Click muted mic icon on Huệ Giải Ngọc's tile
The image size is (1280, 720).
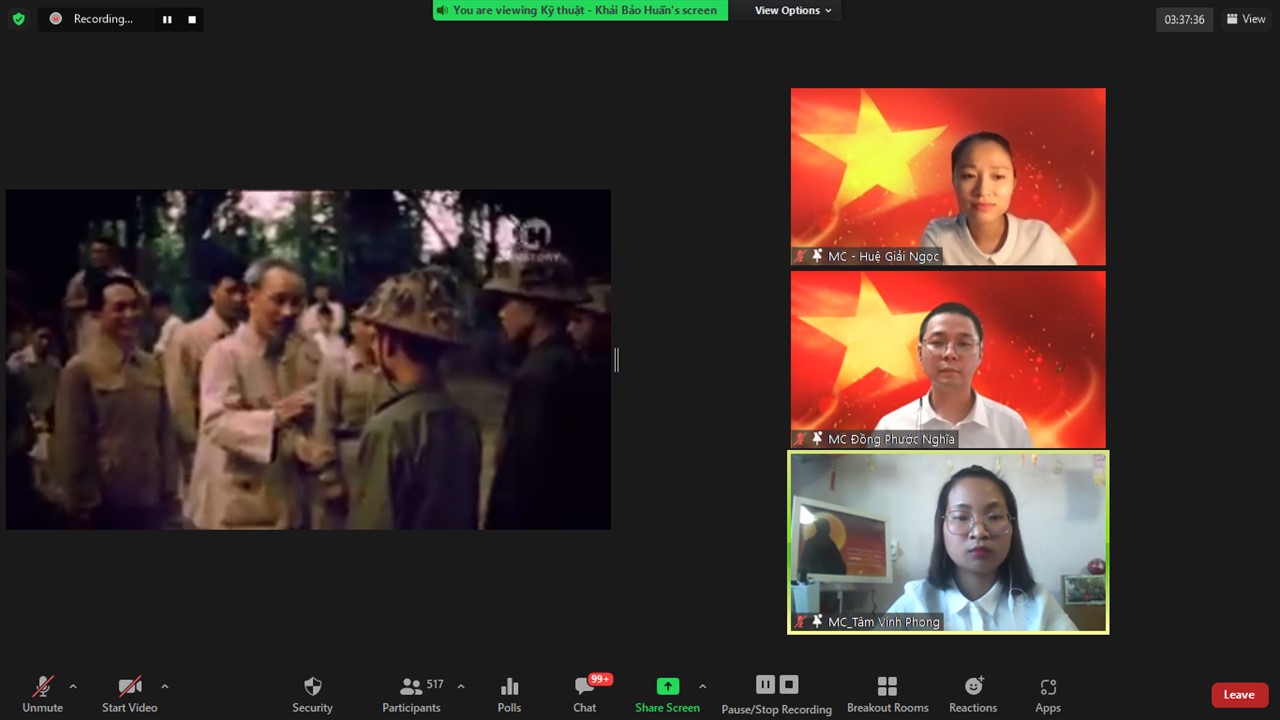tap(800, 256)
